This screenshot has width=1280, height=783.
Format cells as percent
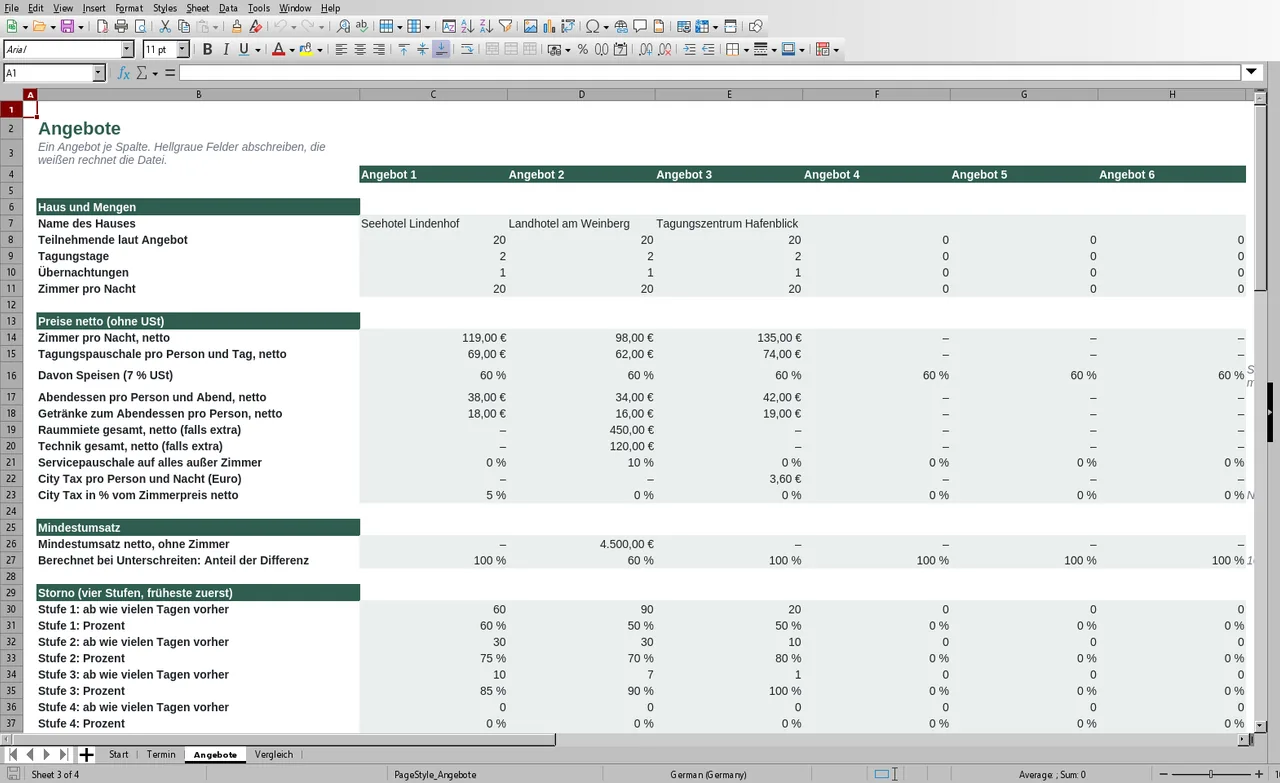coord(583,49)
